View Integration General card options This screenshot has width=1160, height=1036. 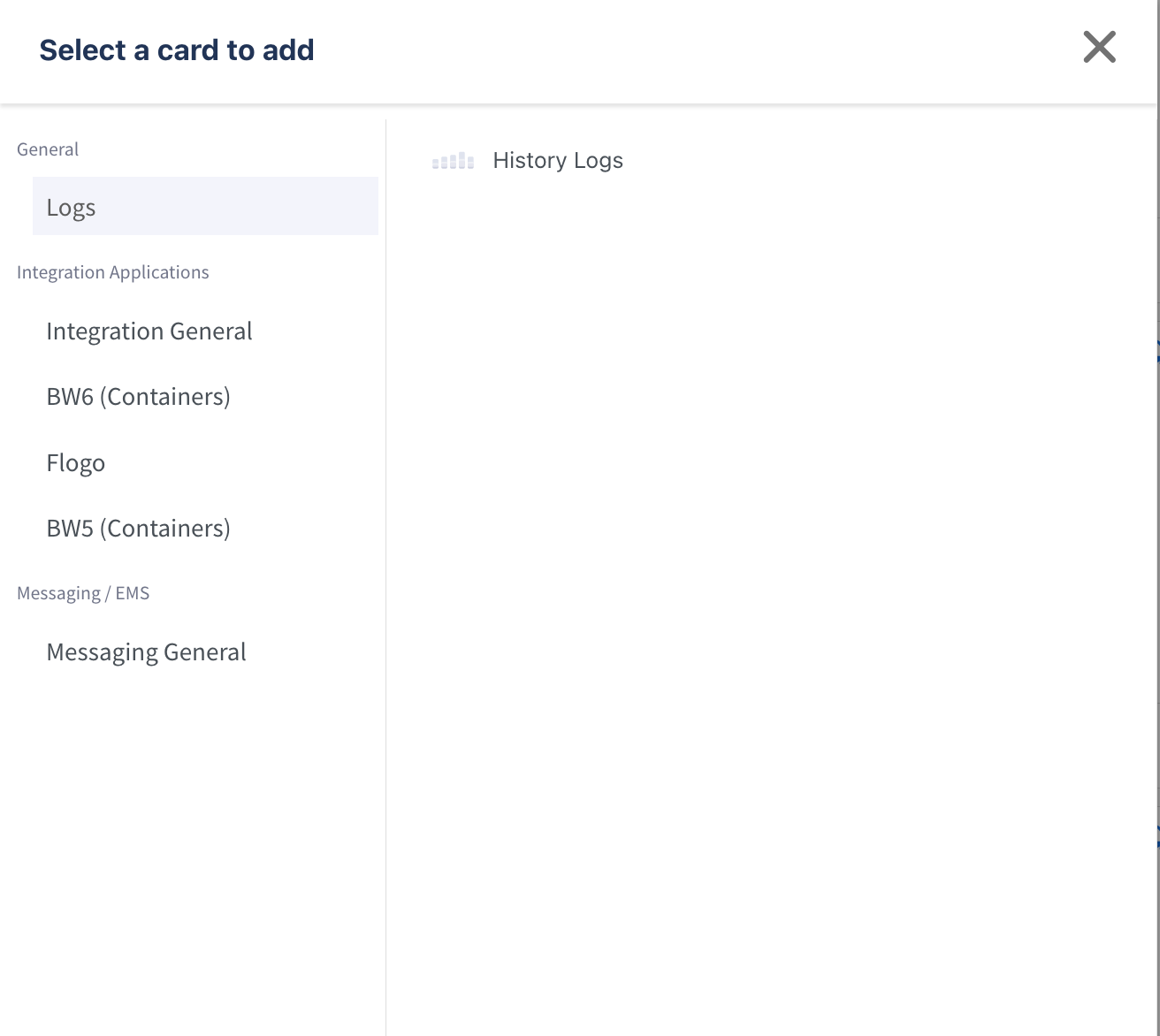(x=149, y=331)
